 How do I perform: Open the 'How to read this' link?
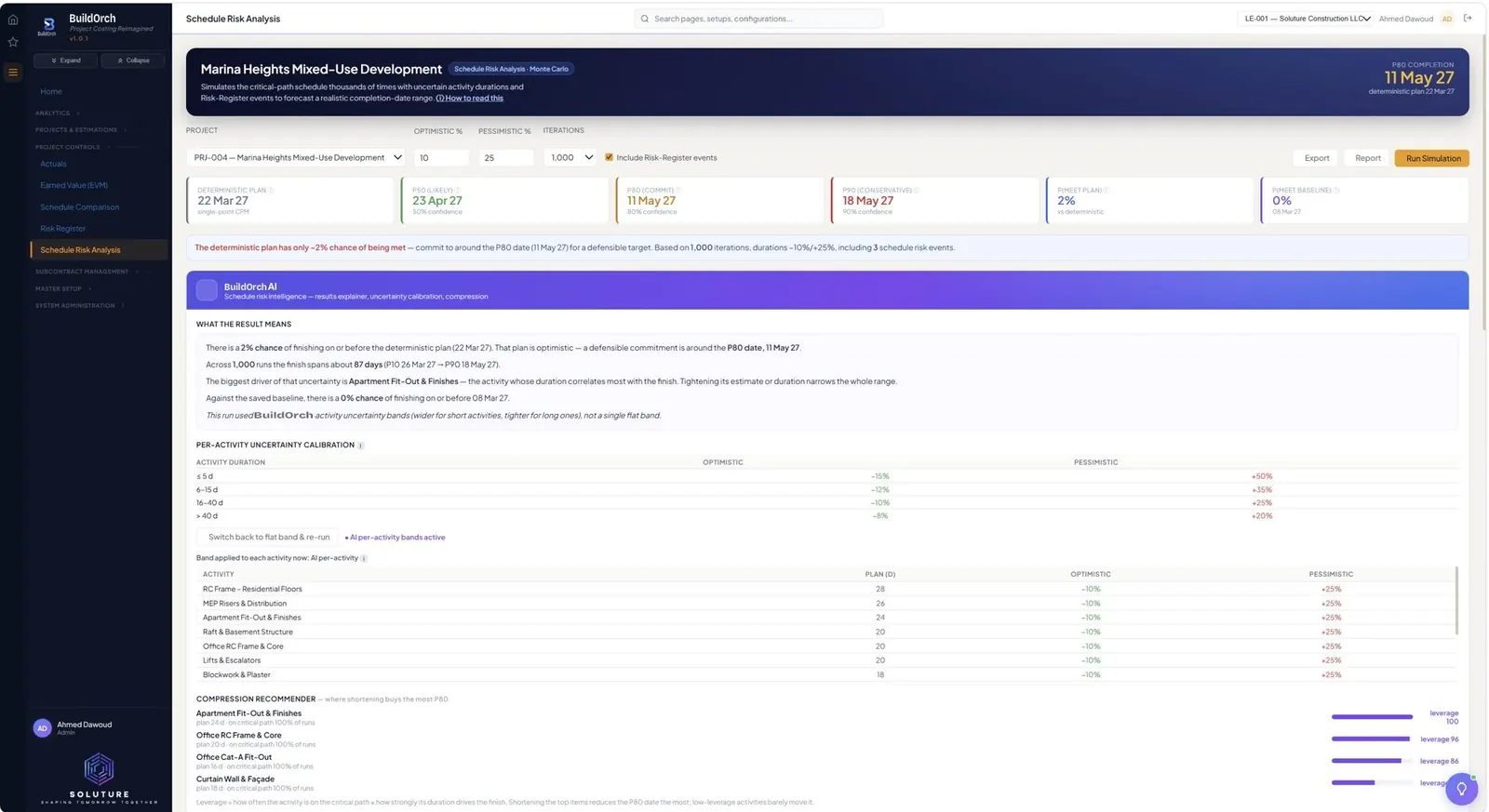470,99
